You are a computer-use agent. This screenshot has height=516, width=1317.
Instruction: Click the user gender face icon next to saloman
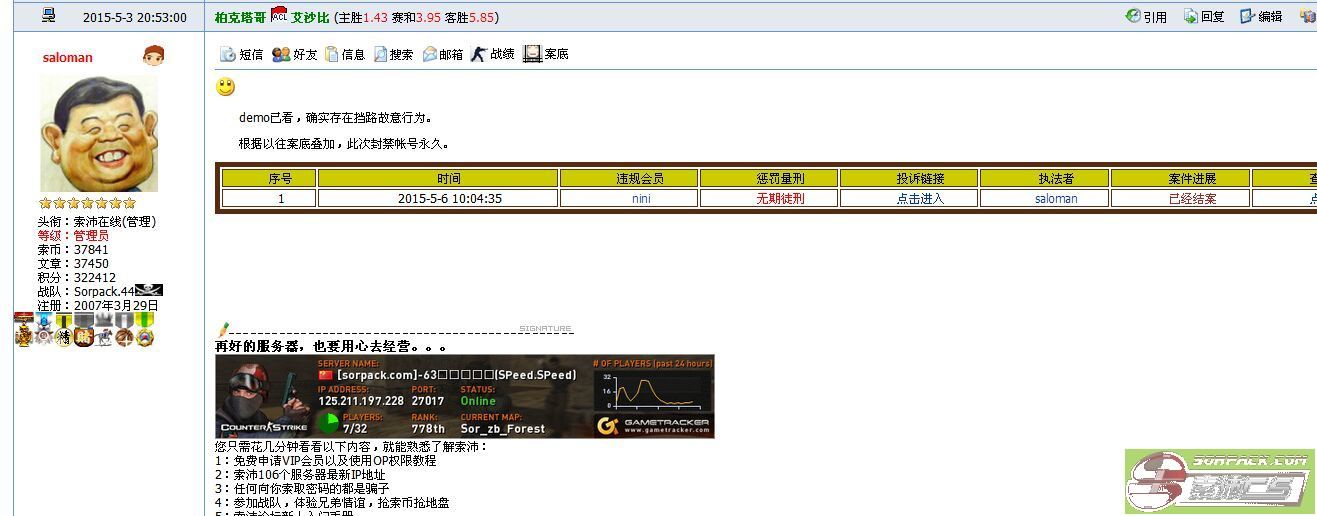click(152, 56)
